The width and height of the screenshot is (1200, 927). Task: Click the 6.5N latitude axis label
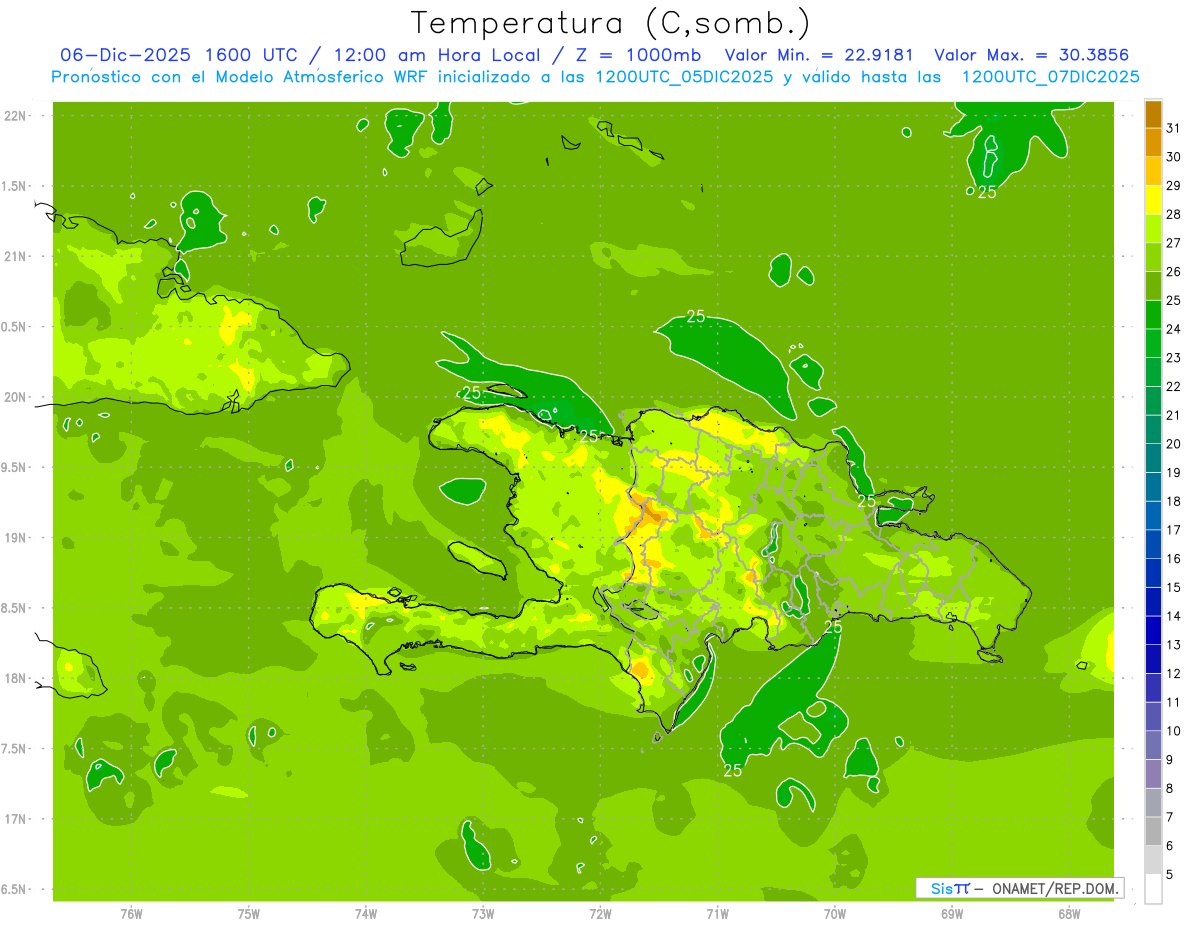pos(14,889)
